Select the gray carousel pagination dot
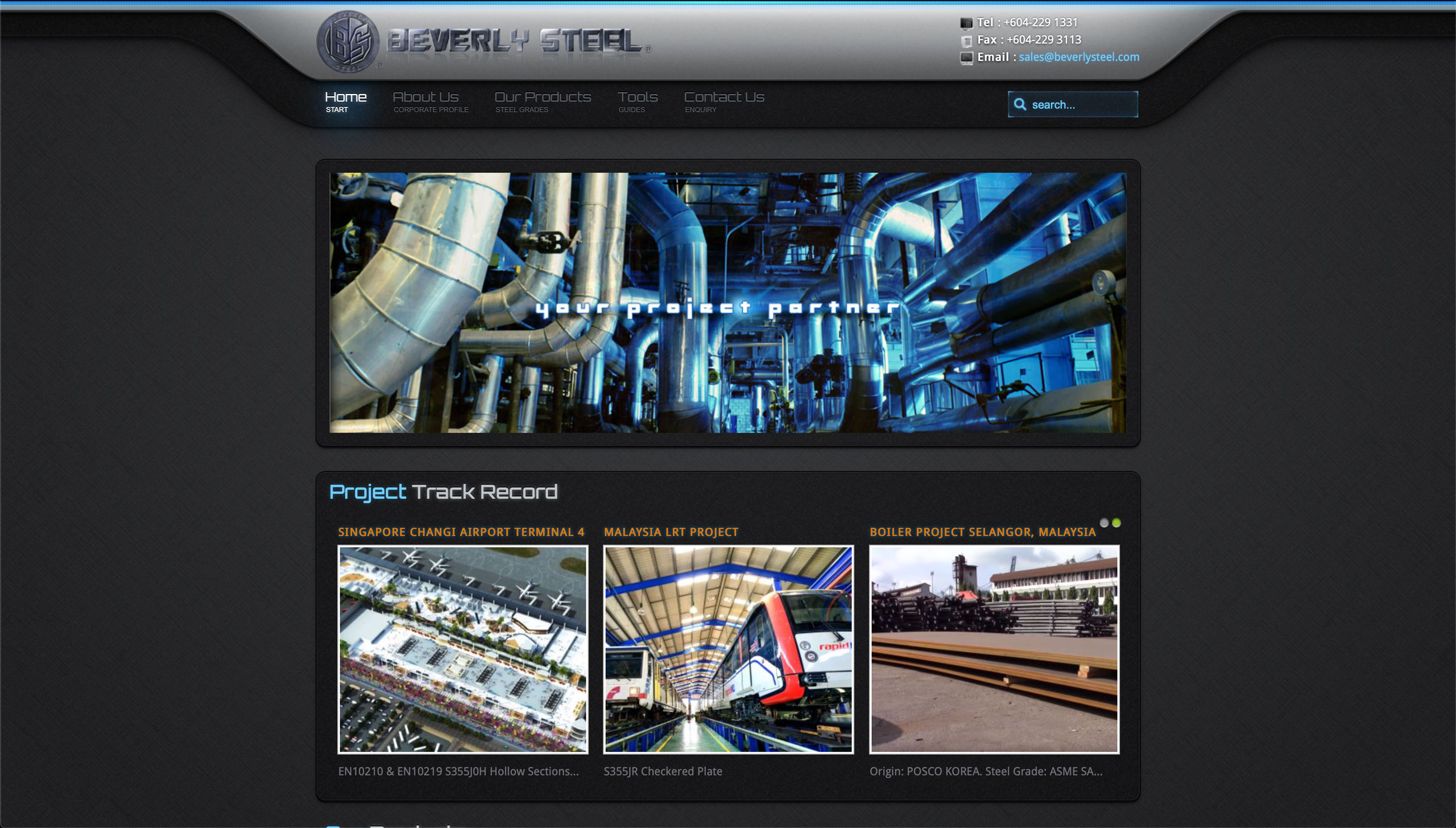 (1104, 523)
